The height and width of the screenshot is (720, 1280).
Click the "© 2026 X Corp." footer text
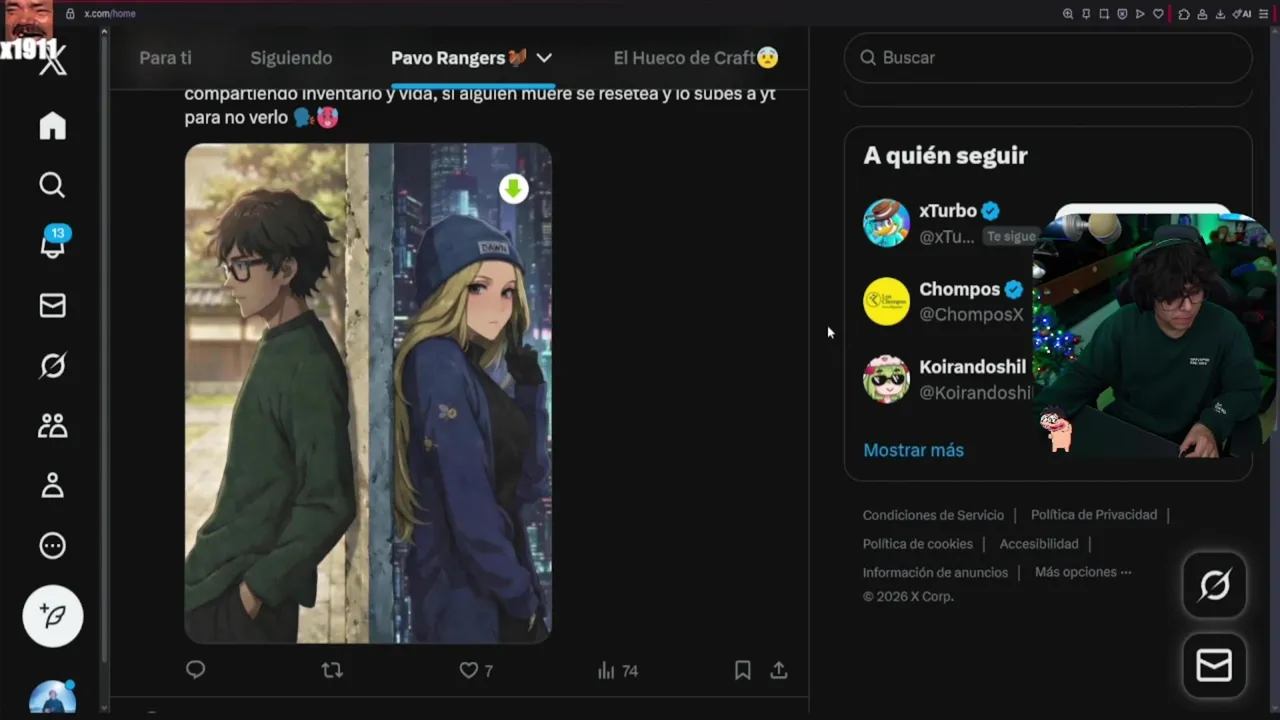[908, 596]
